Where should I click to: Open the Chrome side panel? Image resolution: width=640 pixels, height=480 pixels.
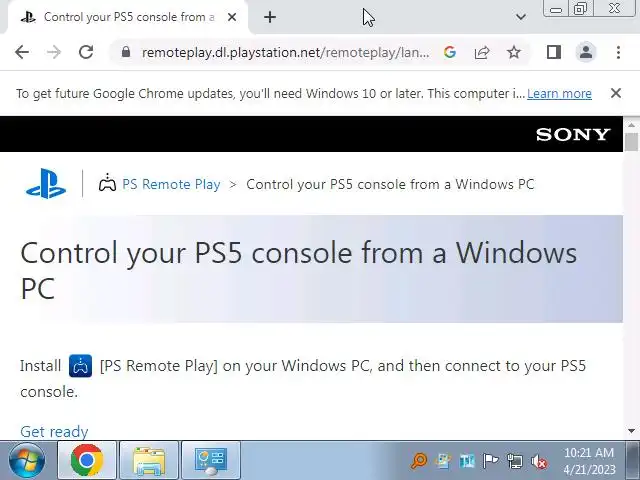[553, 52]
